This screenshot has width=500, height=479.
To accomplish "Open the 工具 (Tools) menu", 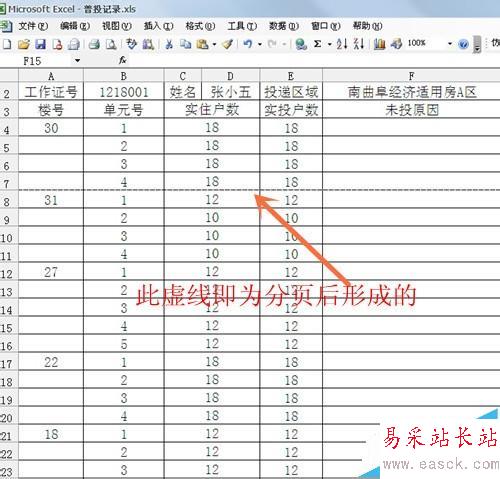I will coord(242,26).
